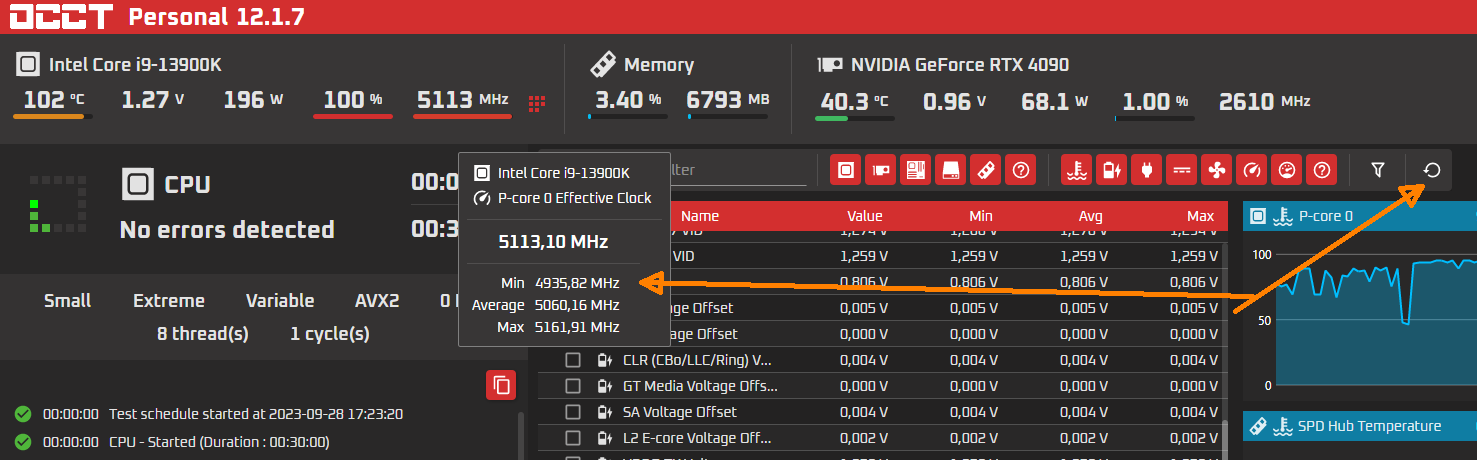Click the CPU voltage reading 1.27 V

153,100
